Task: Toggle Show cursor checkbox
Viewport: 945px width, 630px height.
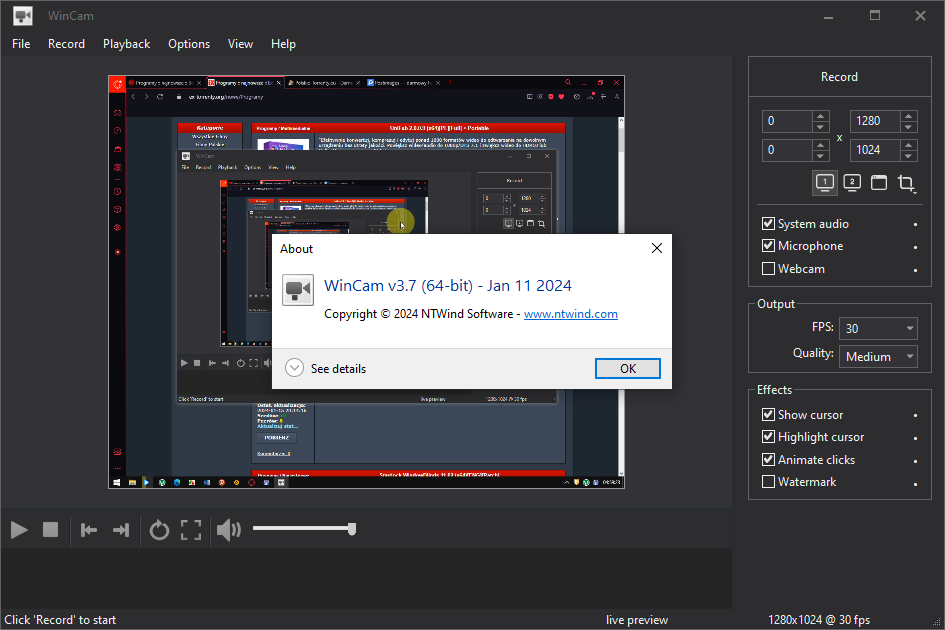Action: pos(768,415)
